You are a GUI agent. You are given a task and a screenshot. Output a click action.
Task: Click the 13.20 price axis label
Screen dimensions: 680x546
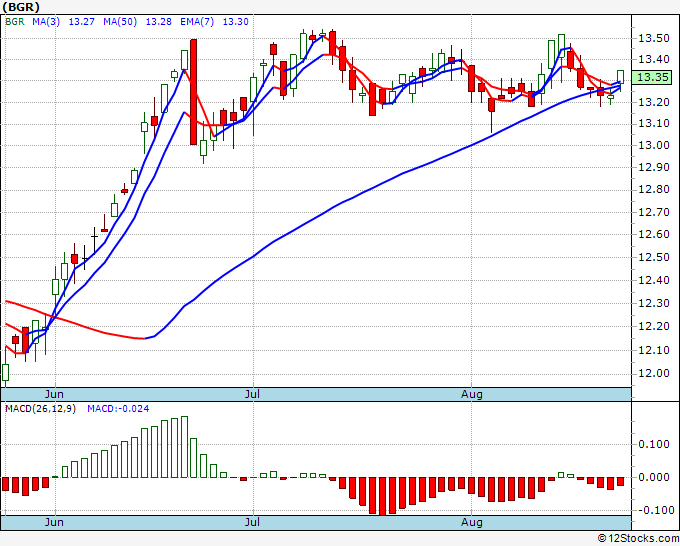coord(654,102)
